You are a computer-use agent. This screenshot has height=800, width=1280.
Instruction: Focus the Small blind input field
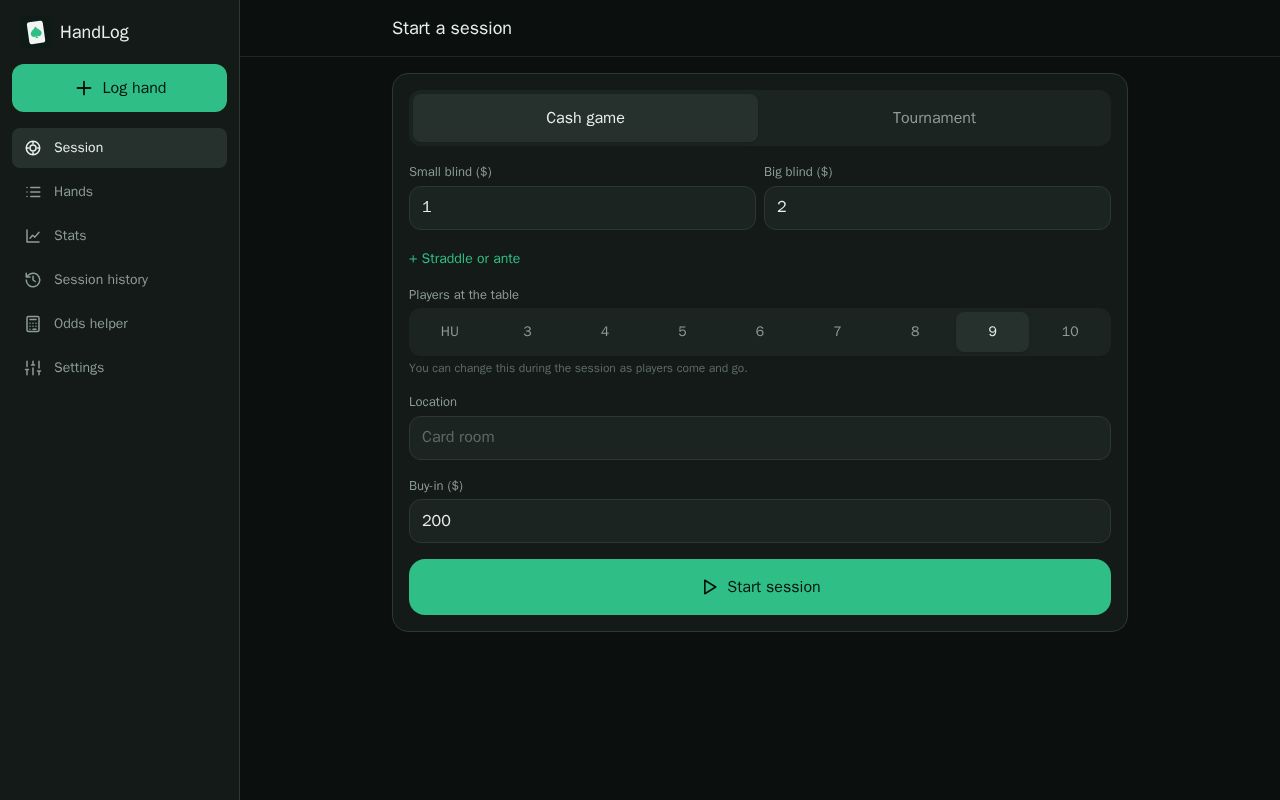[x=582, y=208]
